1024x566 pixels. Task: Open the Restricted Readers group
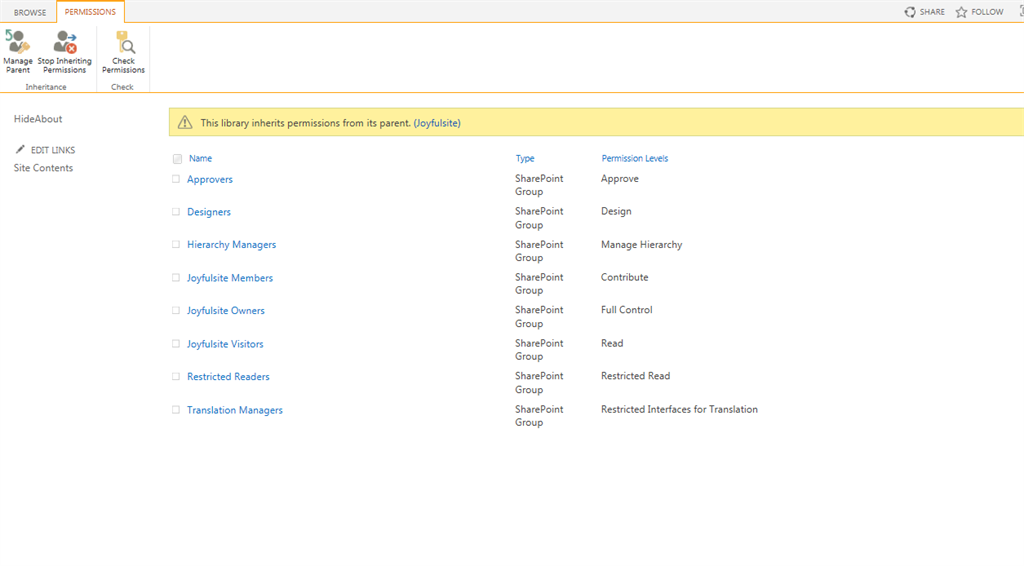coord(228,377)
